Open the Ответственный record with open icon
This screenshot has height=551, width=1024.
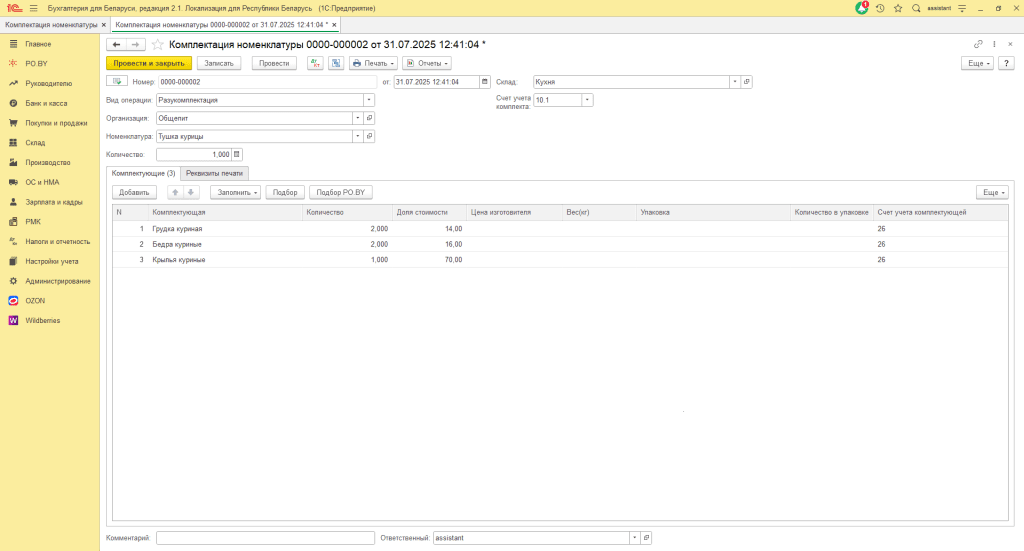tap(646, 538)
